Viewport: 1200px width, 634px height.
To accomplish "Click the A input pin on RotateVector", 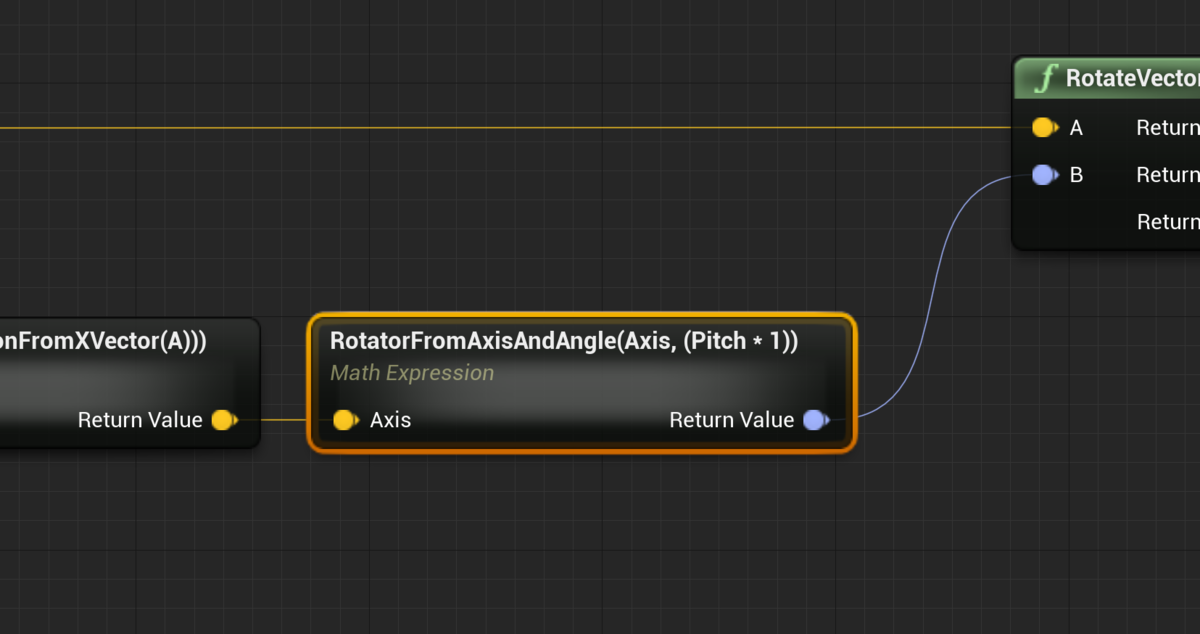I will tap(1045, 127).
